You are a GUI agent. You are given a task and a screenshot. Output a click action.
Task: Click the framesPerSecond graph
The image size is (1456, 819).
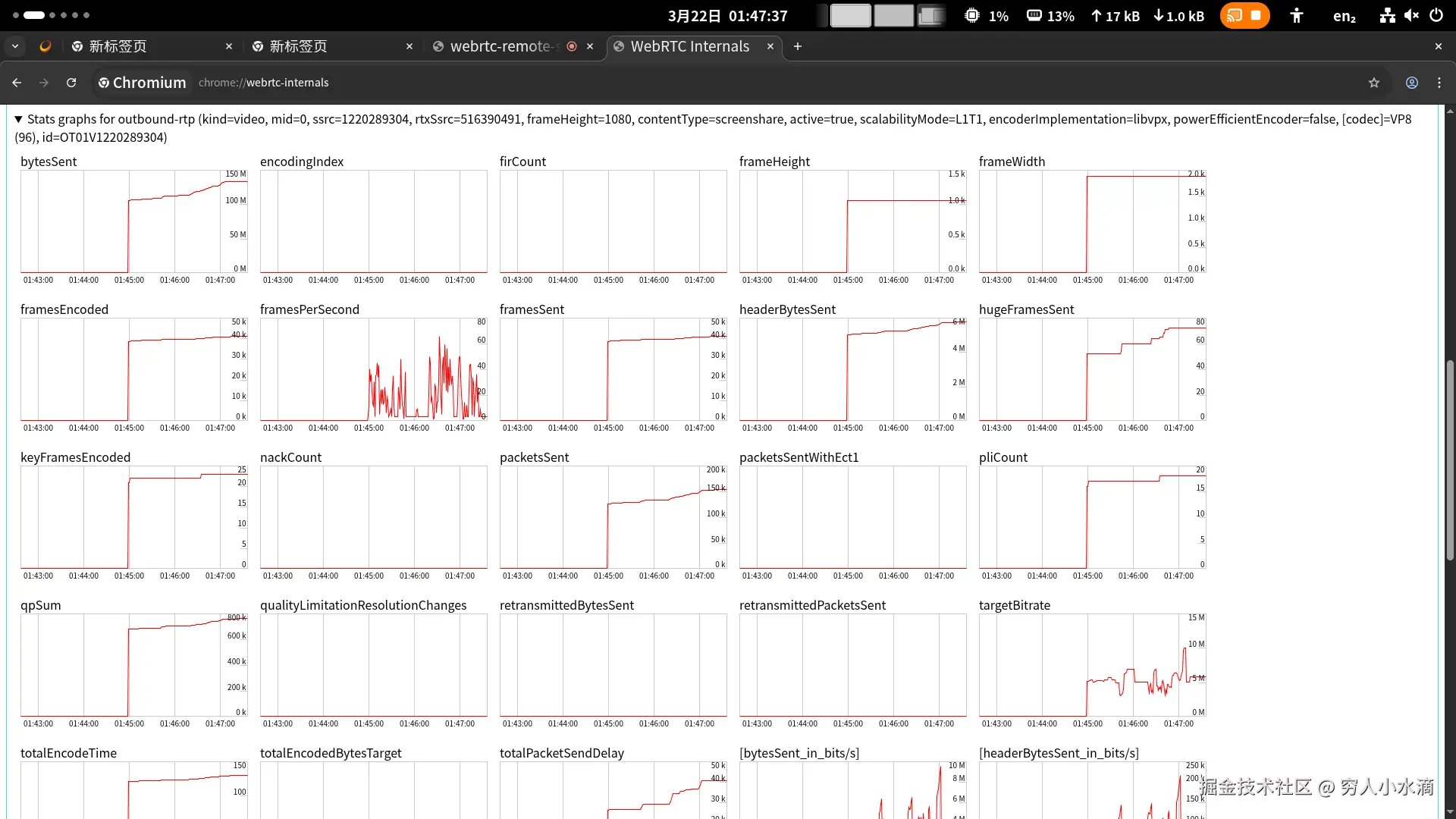pyautogui.click(x=373, y=369)
